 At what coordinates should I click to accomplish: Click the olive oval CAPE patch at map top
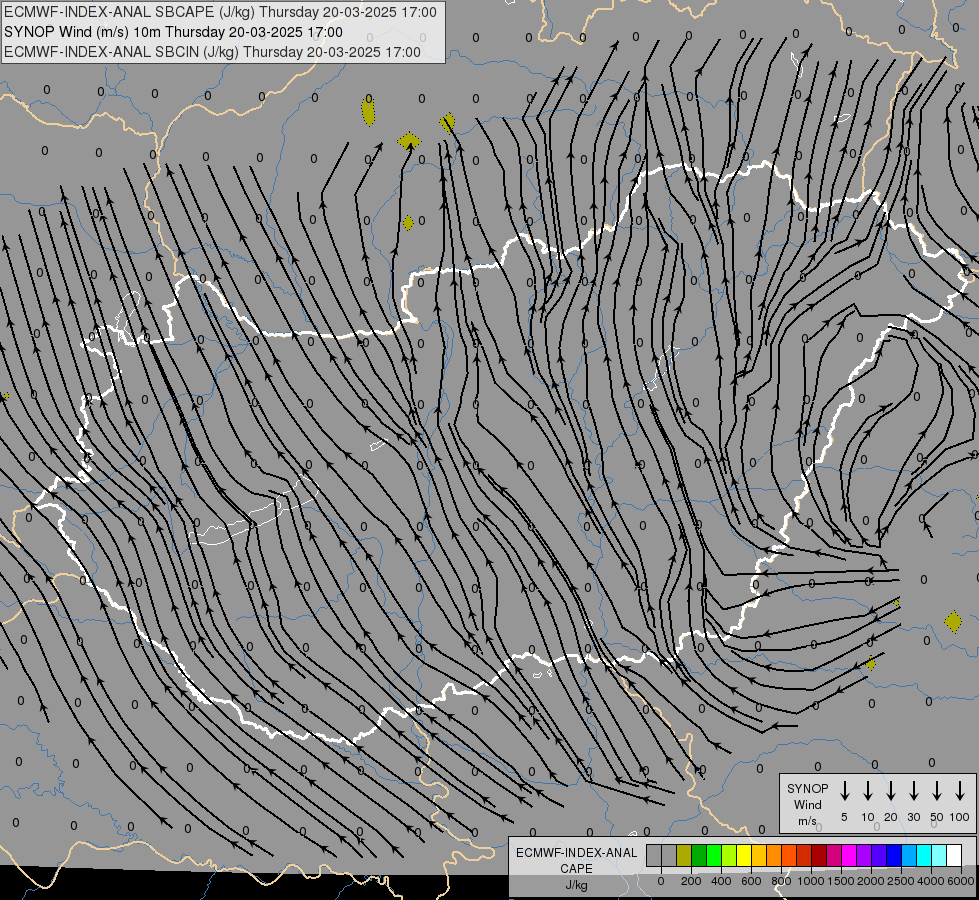tap(368, 111)
